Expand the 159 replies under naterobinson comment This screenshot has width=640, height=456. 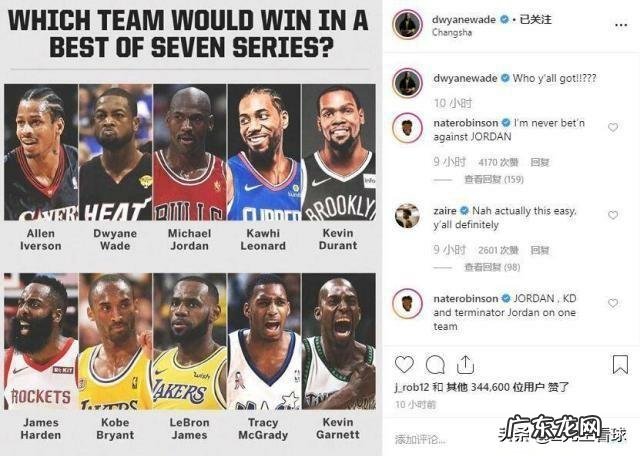(493, 179)
